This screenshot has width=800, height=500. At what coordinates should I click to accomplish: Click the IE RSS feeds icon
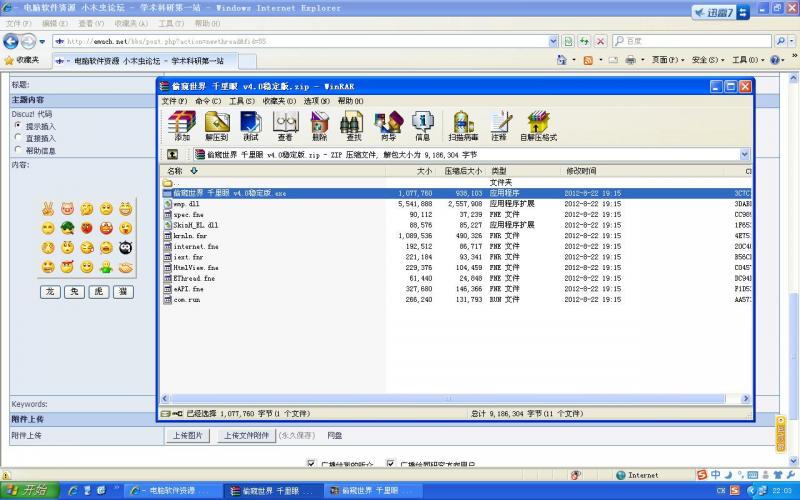pos(588,60)
